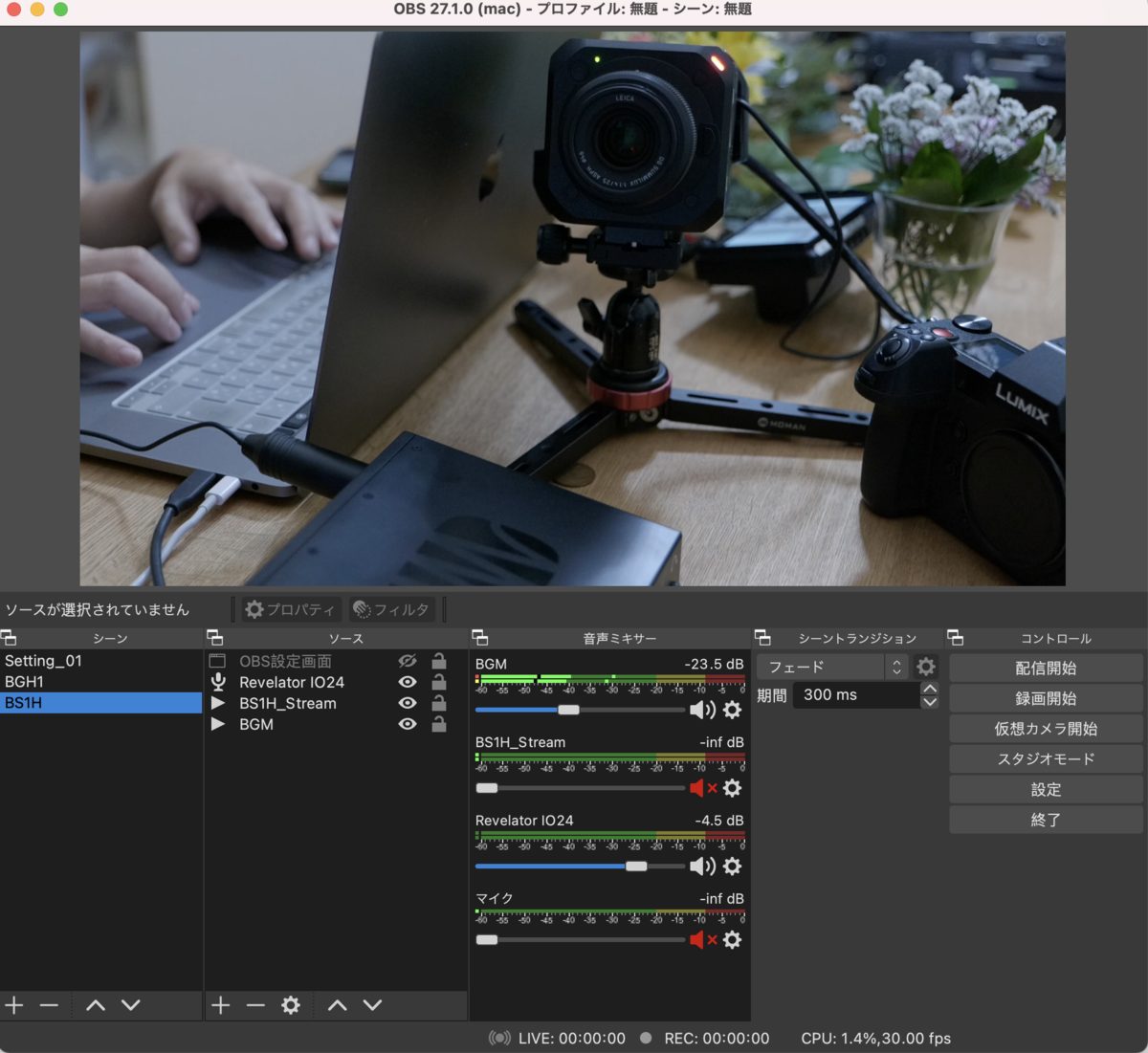This screenshot has width=1148, height=1053.
Task: Add a new scene with plus button
Action: 14,1005
